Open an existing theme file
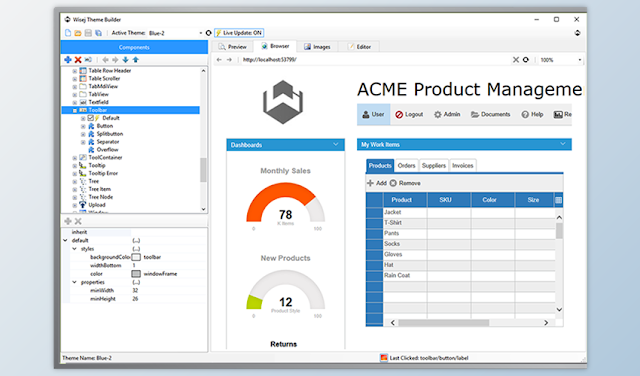Viewport: 640px width, 376px height. pyautogui.click(x=78, y=33)
